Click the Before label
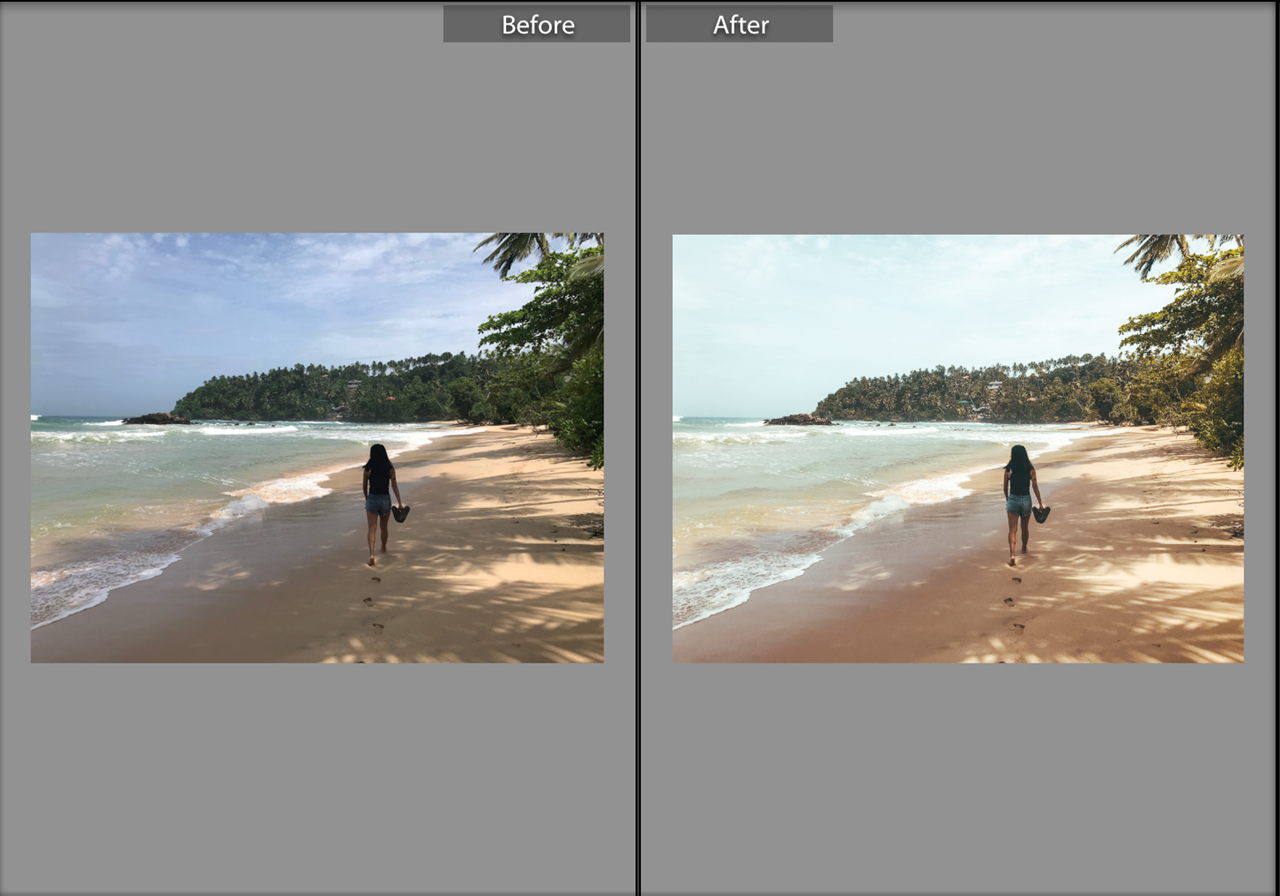 (537, 24)
